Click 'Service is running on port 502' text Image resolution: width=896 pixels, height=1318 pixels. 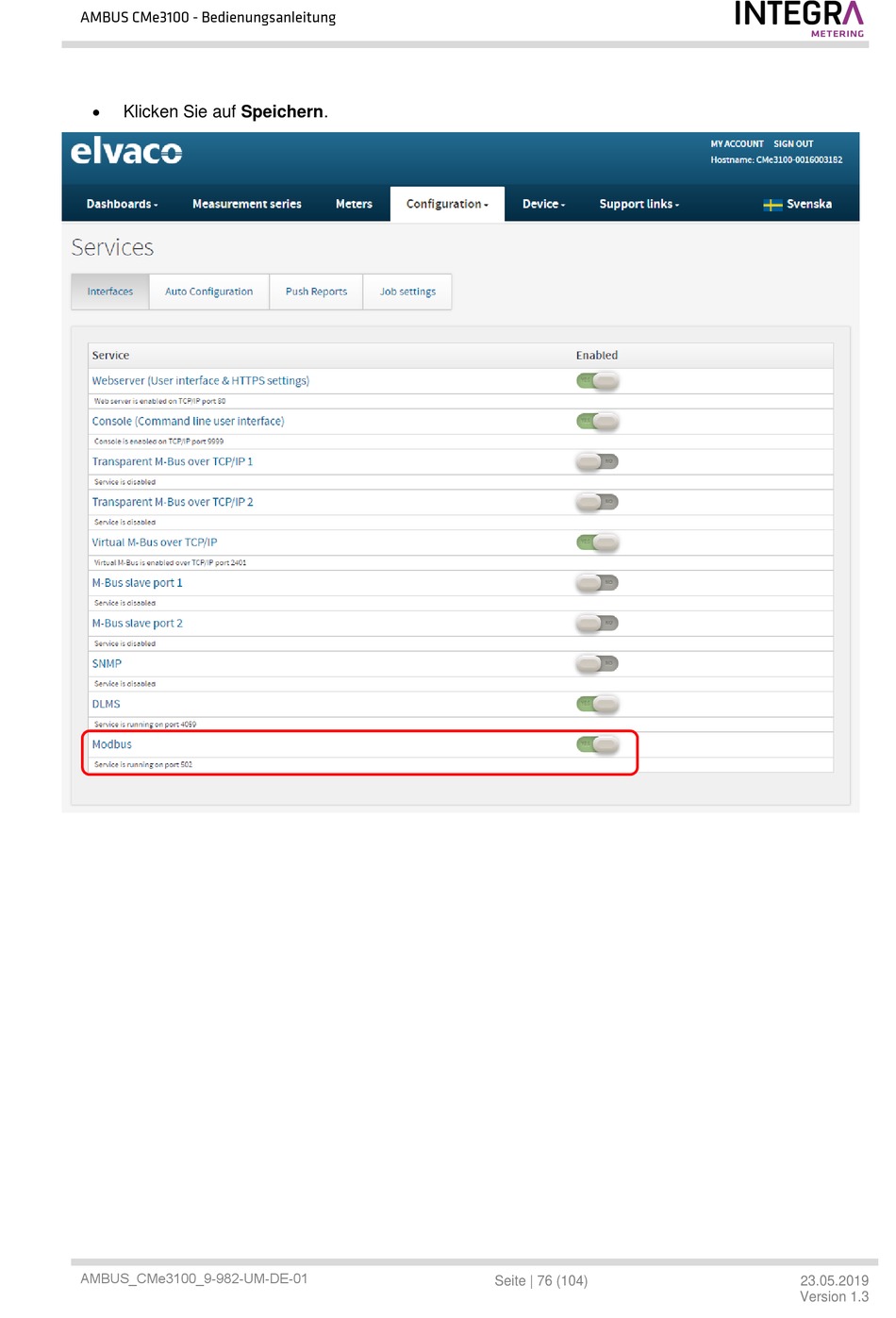[143, 765]
